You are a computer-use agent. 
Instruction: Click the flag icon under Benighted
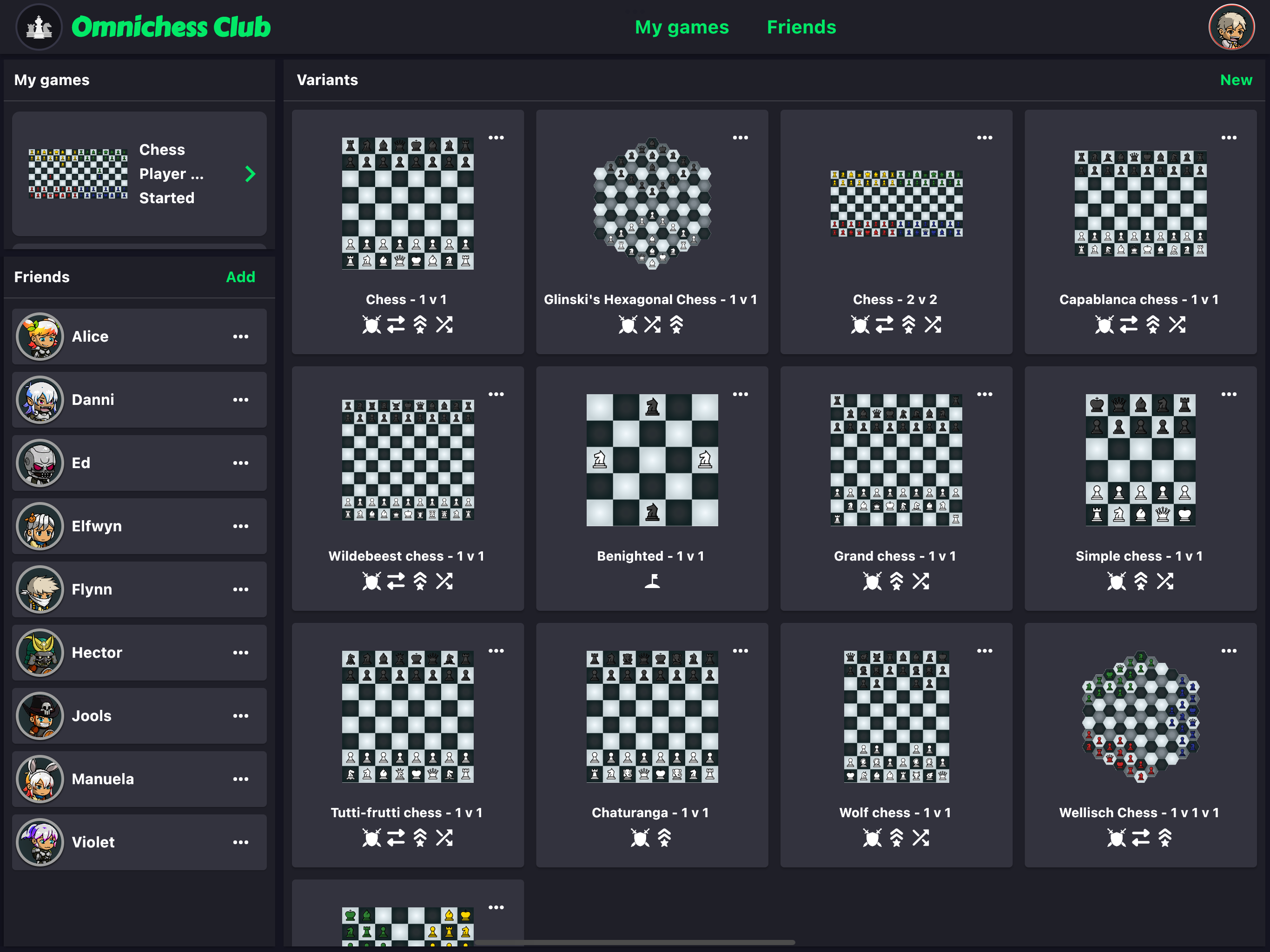click(x=652, y=582)
